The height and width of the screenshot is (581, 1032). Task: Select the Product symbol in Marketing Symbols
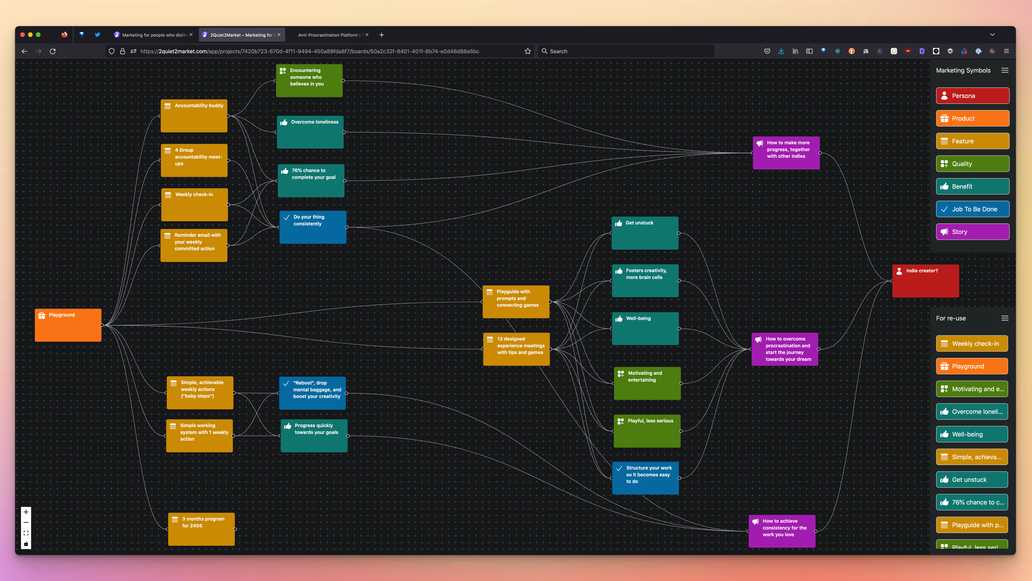(972, 118)
